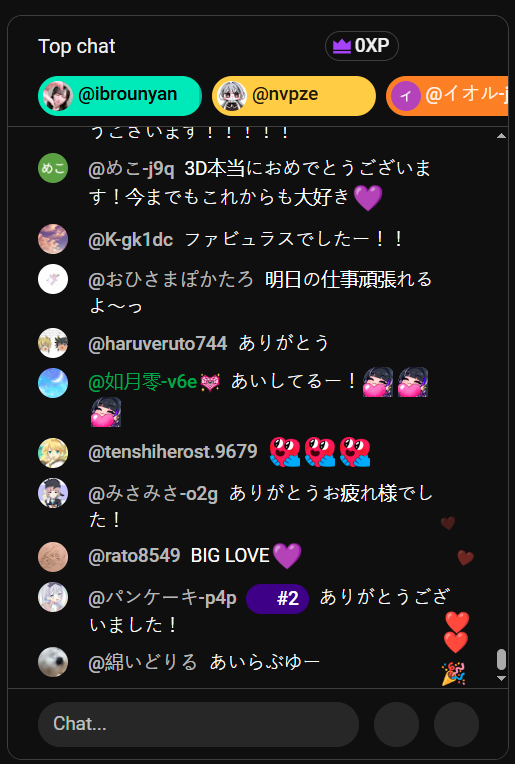Click the first round button beside chat input
This screenshot has width=515, height=764.
click(x=396, y=724)
